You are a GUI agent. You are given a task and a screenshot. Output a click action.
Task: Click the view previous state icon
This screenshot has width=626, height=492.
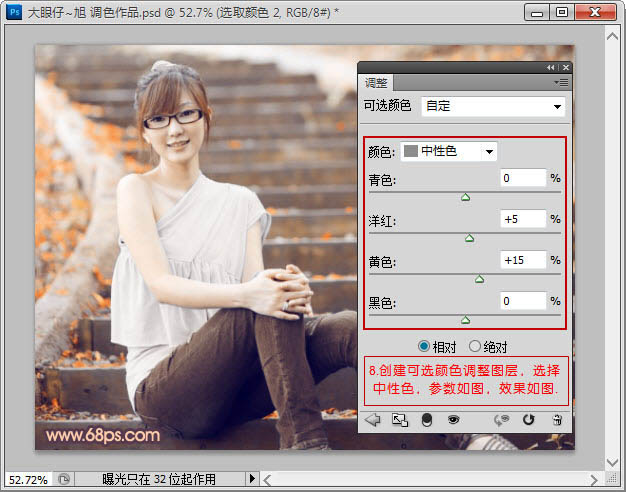[x=505, y=420]
